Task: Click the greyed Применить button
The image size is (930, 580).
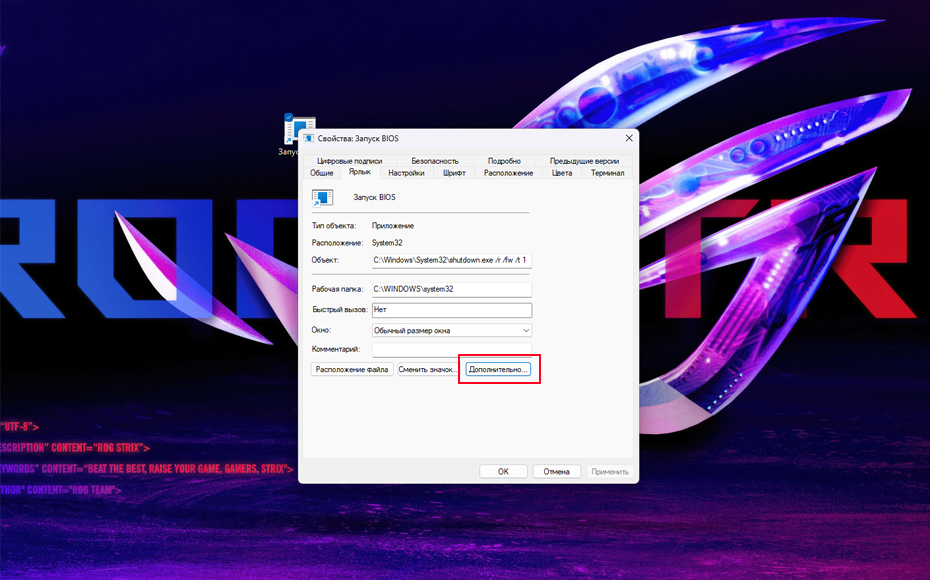Action: pyautogui.click(x=610, y=471)
